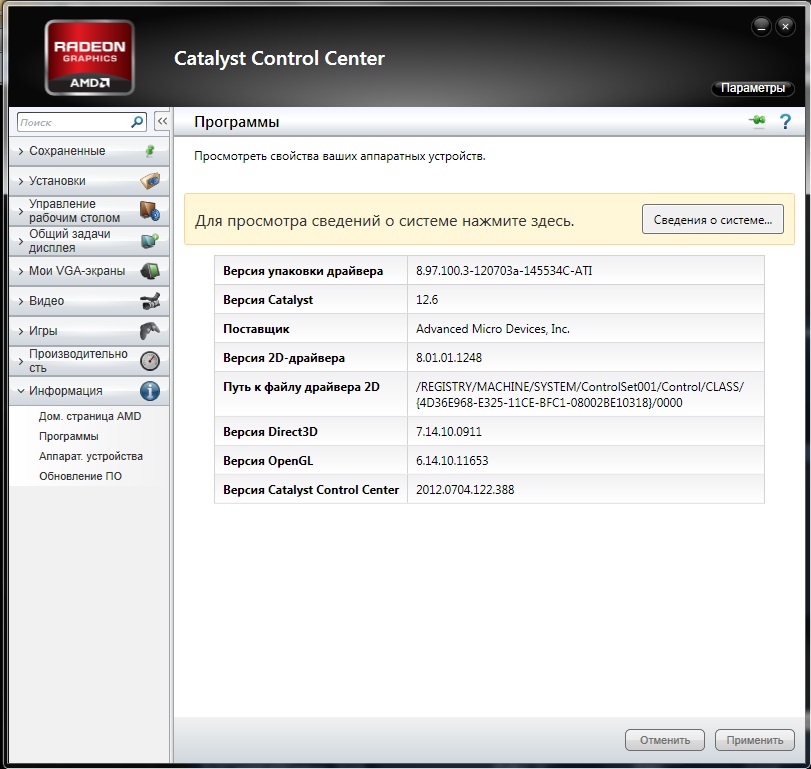Expand the Мои VGA-экраны section
The width and height of the screenshot is (811, 769).
tap(21, 271)
